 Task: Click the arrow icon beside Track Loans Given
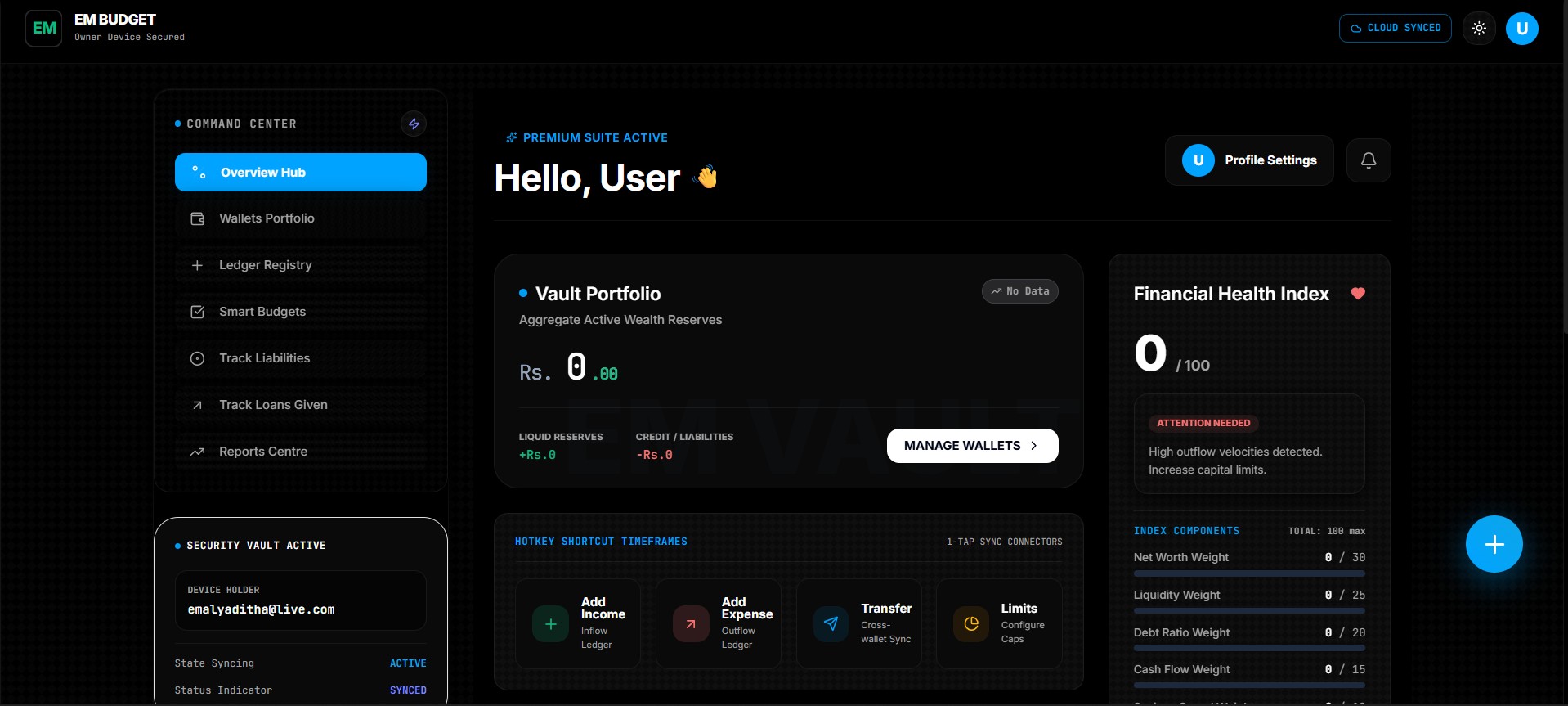pyautogui.click(x=197, y=405)
